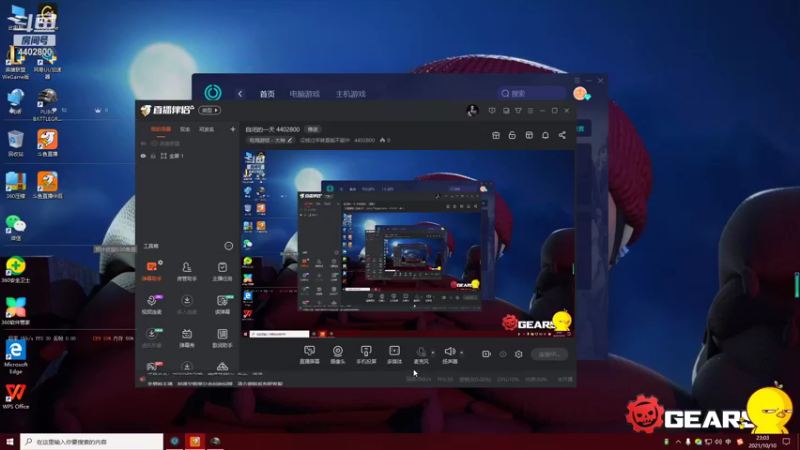This screenshot has width=800, height=450.
Task: Select the 全屏 1 source row
Action: (x=188, y=156)
